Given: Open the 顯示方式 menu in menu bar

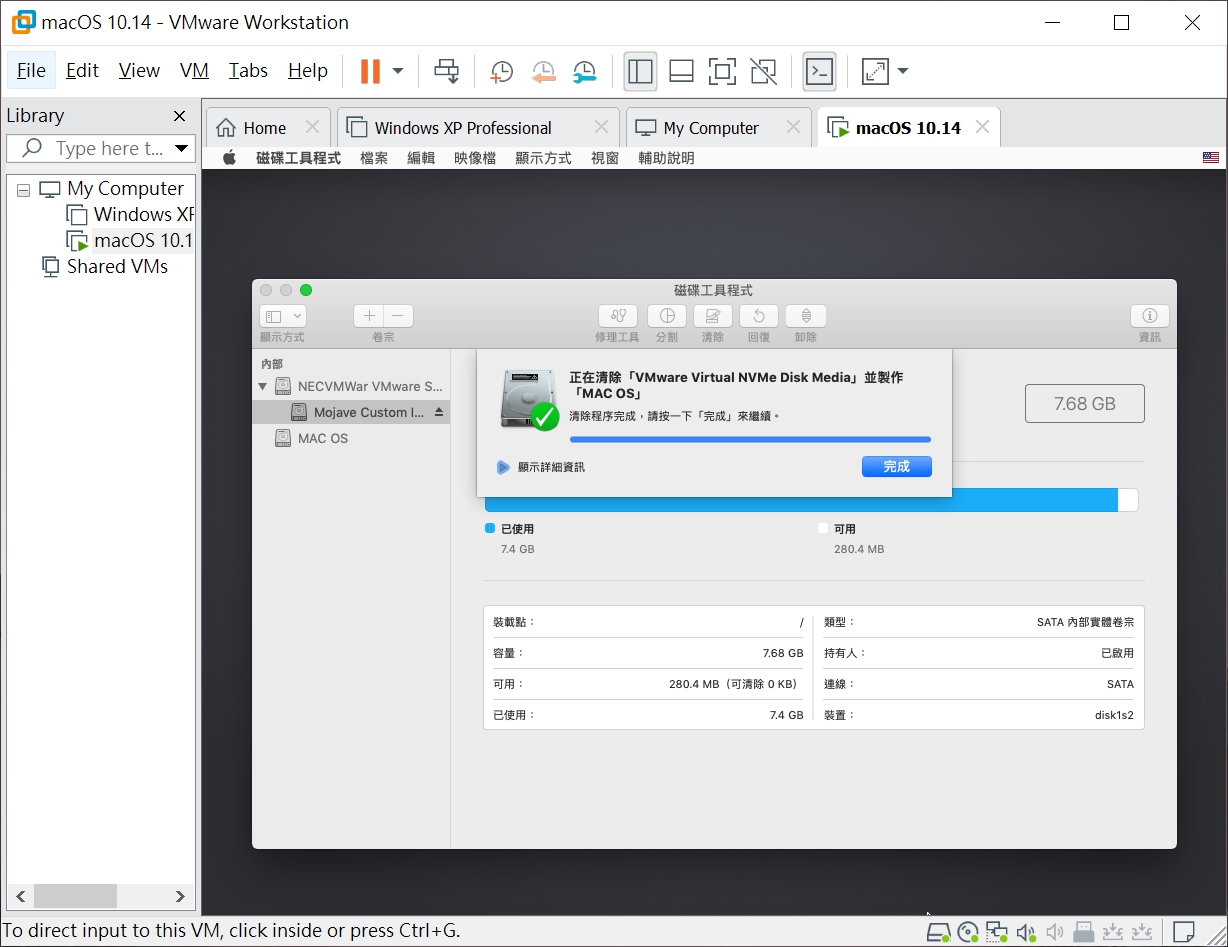Looking at the screenshot, I should pyautogui.click(x=543, y=158).
